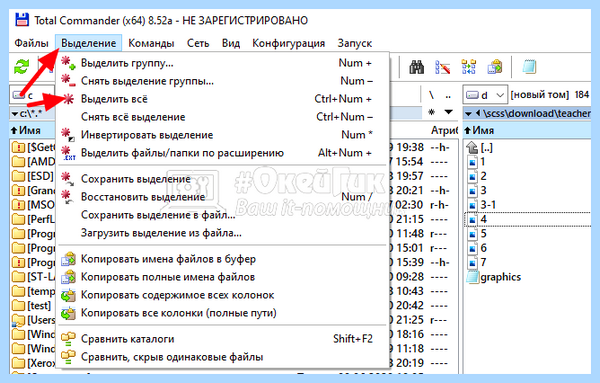This screenshot has height=383, width=600.
Task: Open the Запуск menu
Action: [355, 43]
